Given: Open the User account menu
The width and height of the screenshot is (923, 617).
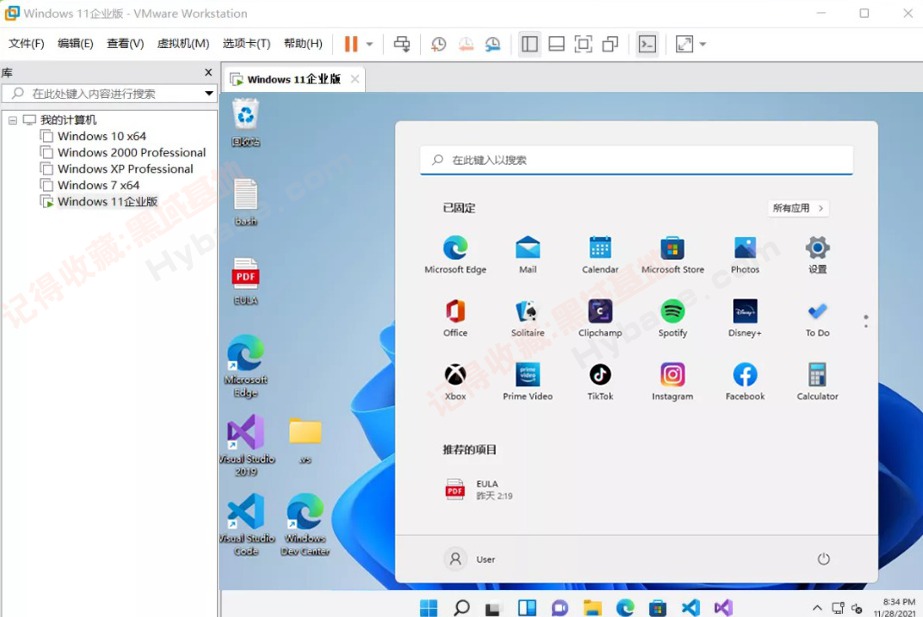Looking at the screenshot, I should tap(470, 559).
